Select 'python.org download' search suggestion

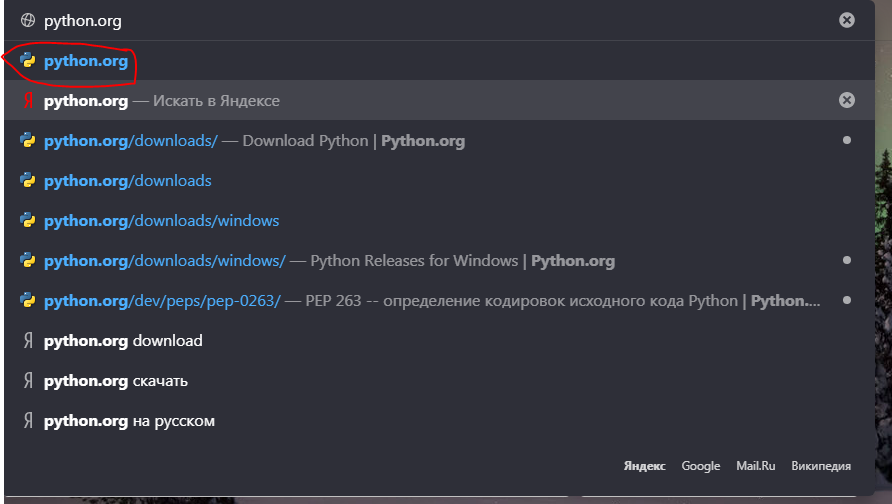click(439, 340)
